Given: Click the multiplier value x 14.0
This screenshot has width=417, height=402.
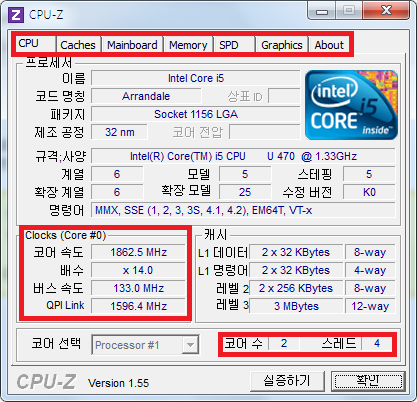Looking at the screenshot, I should [138, 270].
